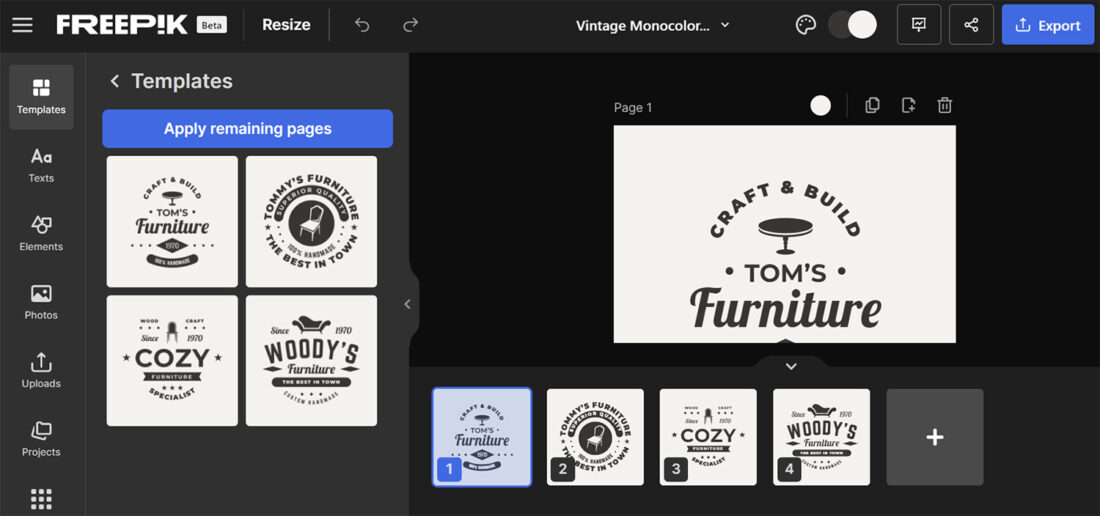Delete Page 1 with trash icon
This screenshot has width=1100, height=516.
945,106
